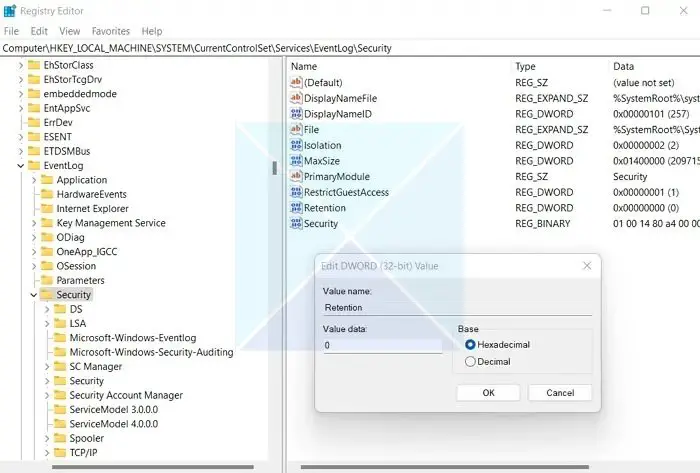Click the PrimaryModule string value icon
Screen dimensions: 700x473
tap(296, 176)
